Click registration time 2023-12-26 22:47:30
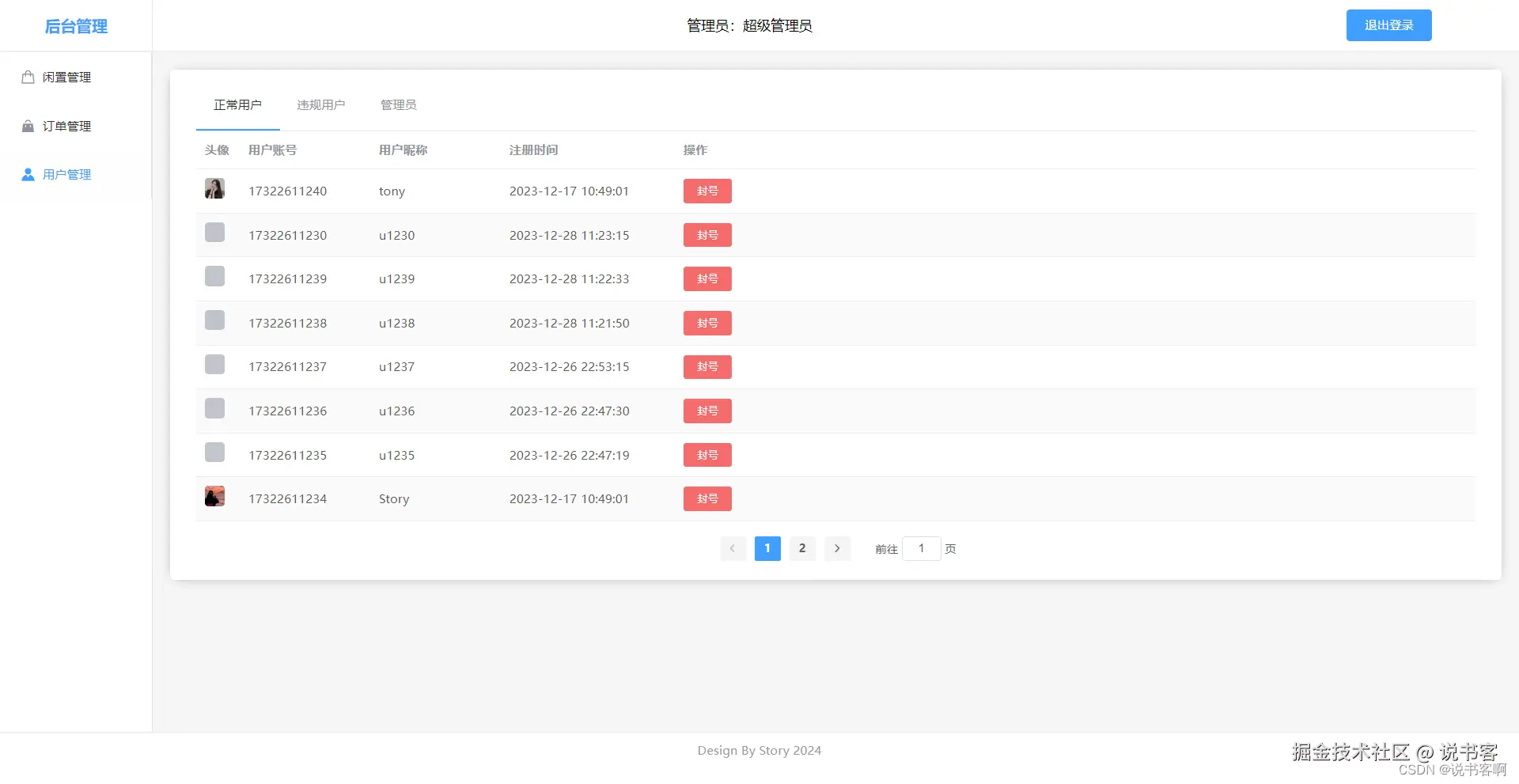Screen dimensions: 1519x784 (x=570, y=411)
